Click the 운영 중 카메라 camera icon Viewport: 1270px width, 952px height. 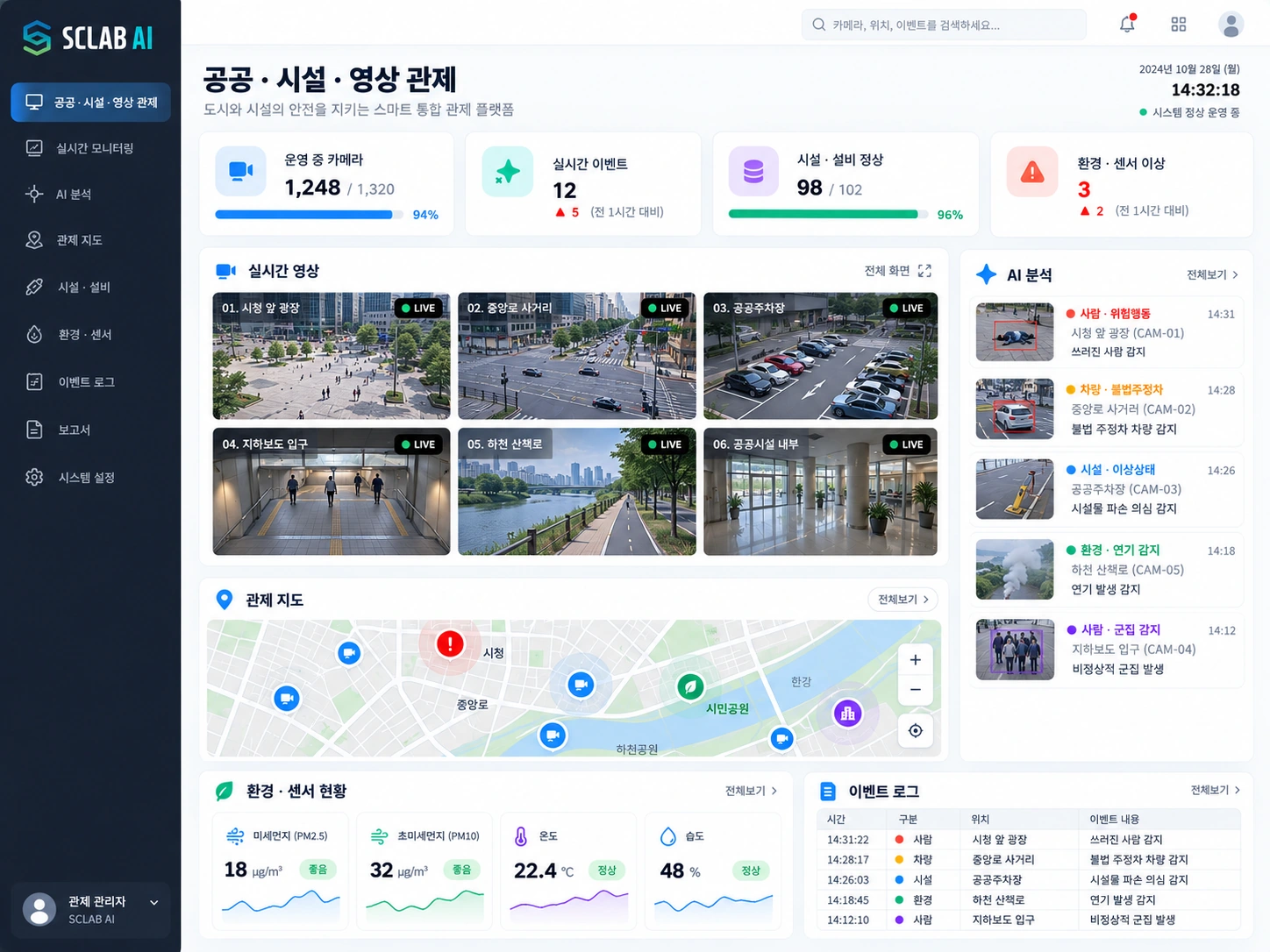coord(240,171)
